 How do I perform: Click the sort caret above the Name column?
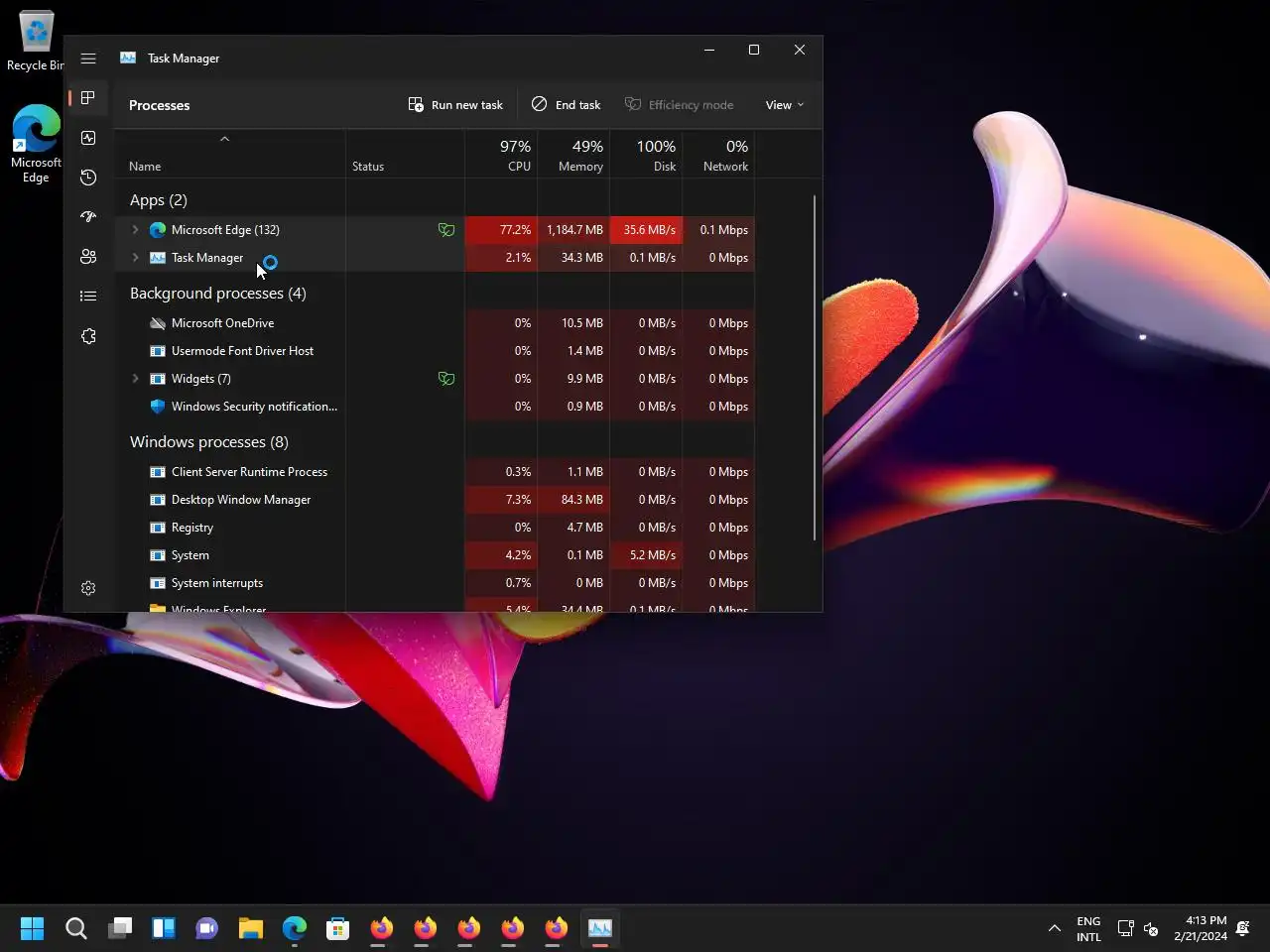(x=225, y=139)
